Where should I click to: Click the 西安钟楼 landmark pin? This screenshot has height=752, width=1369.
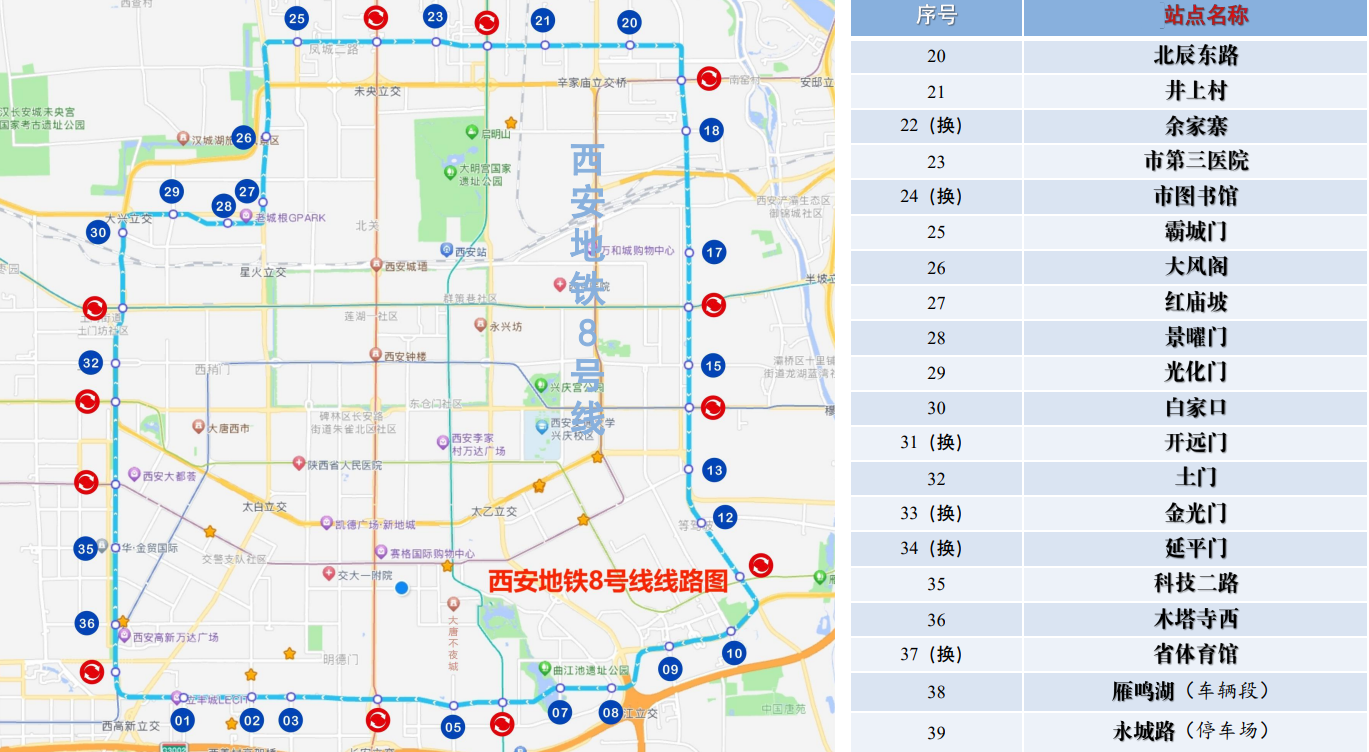click(x=376, y=354)
